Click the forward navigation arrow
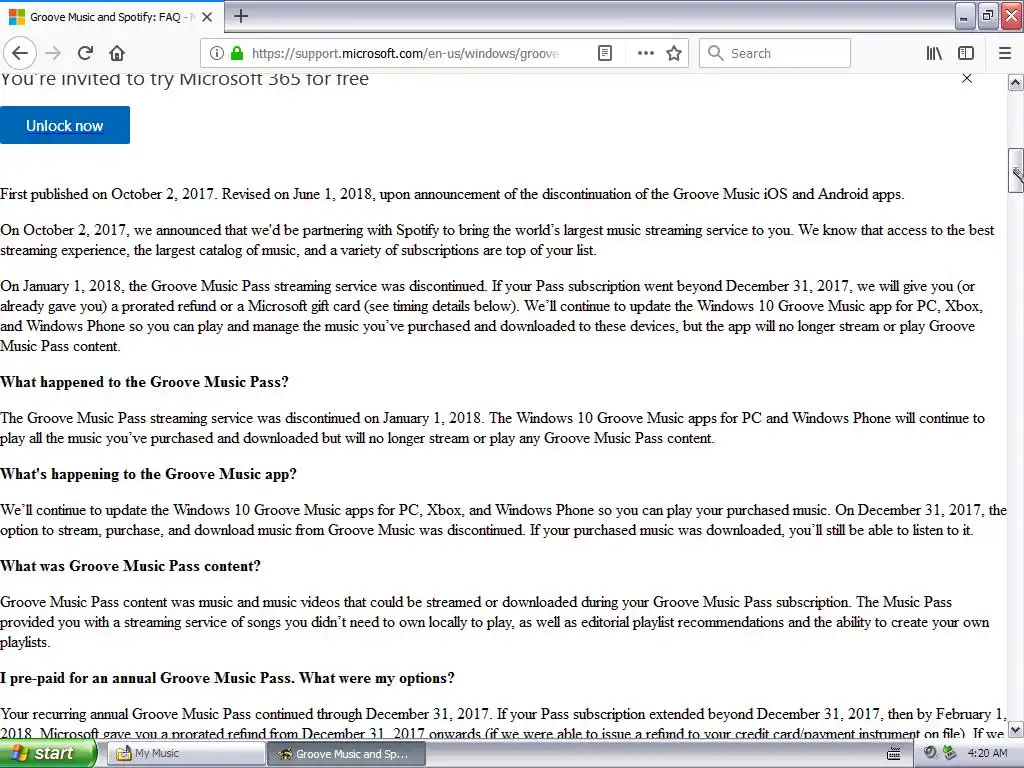Image resolution: width=1024 pixels, height=768 pixels. tap(54, 53)
